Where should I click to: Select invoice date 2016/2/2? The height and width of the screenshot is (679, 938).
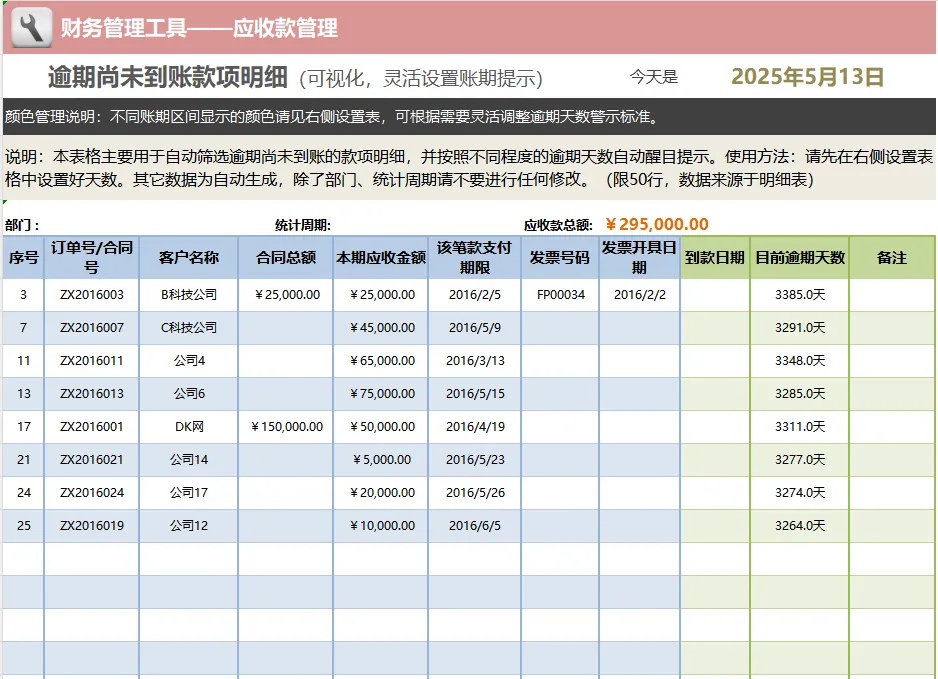(x=639, y=295)
